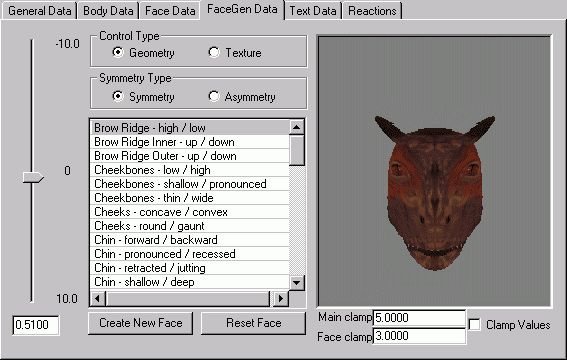Click the Create New Face button
The image size is (567, 360).
[141, 323]
